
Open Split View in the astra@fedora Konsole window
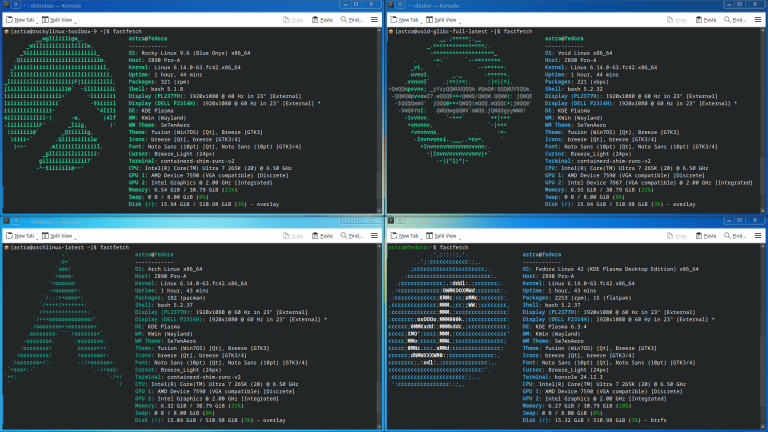click(x=441, y=236)
